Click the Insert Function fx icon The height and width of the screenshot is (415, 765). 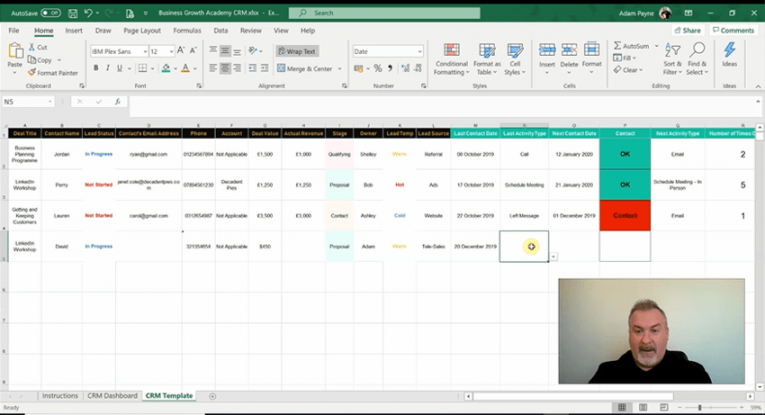click(x=118, y=101)
